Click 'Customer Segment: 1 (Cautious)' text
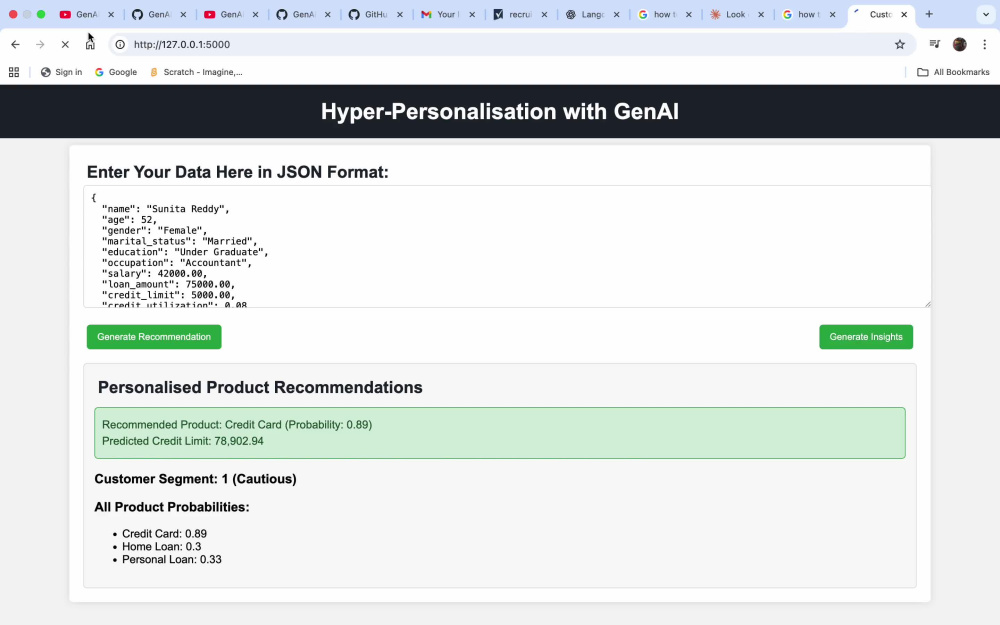Viewport: 1000px width, 625px height. pos(195,479)
